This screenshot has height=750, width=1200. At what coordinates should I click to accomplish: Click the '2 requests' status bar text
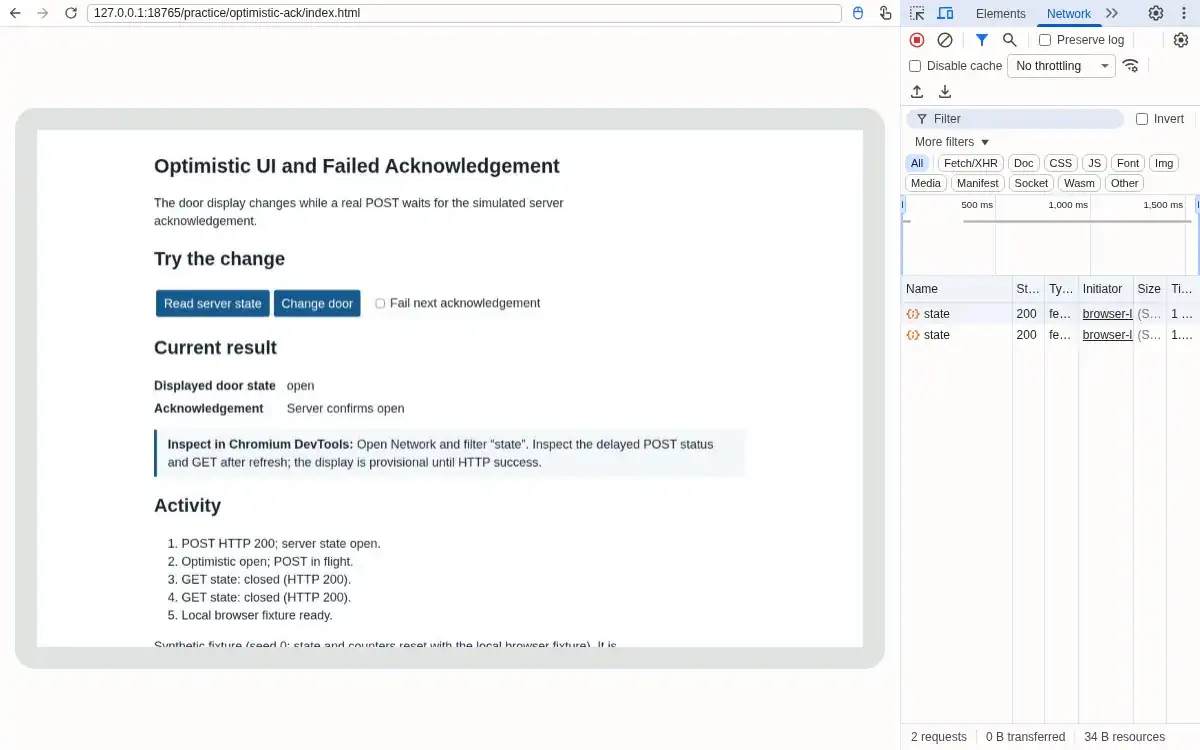[x=938, y=737]
